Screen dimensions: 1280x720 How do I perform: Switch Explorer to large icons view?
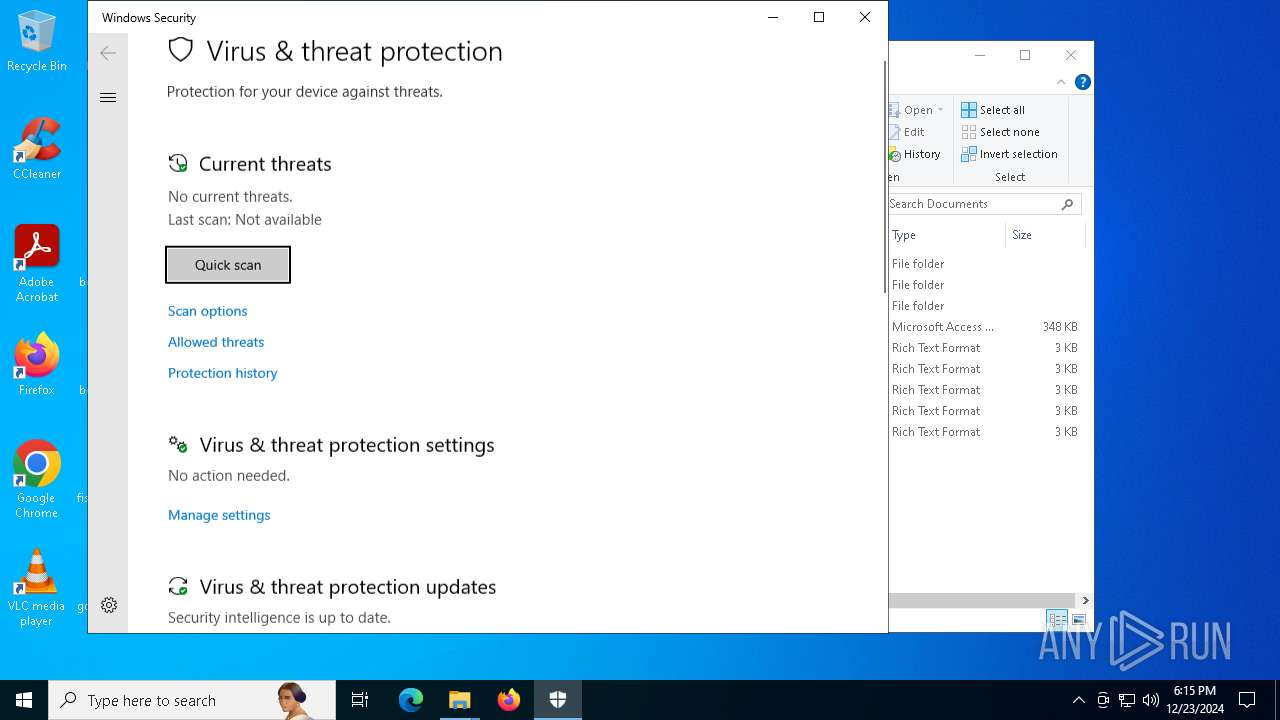coord(1079,620)
